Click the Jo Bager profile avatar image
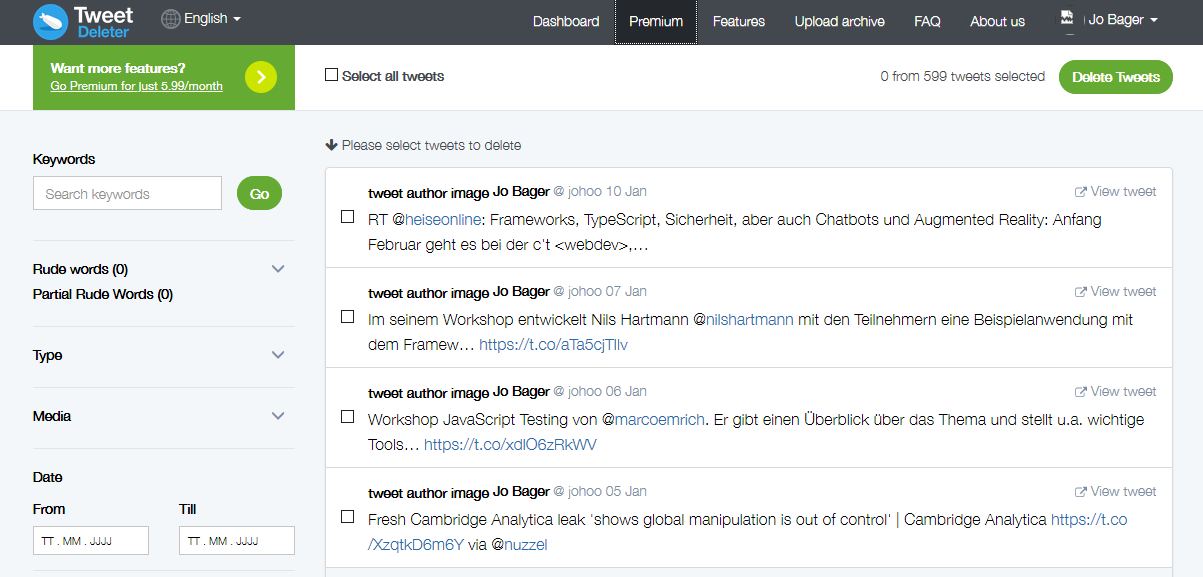Image resolution: width=1203 pixels, height=577 pixels. pyautogui.click(x=1068, y=20)
